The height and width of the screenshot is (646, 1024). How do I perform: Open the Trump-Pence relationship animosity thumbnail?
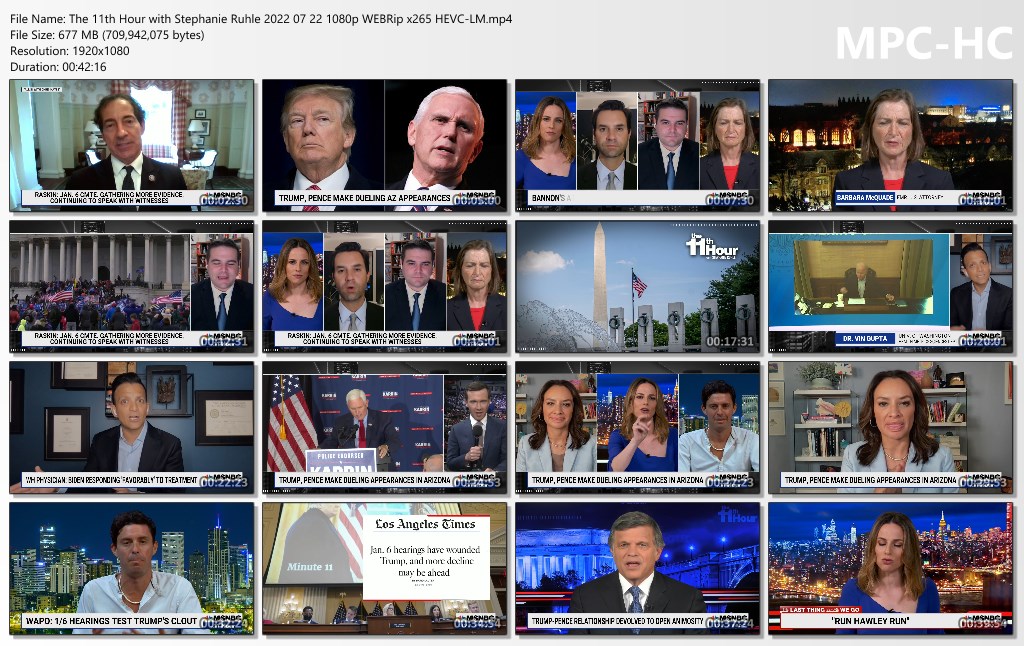[637, 569]
